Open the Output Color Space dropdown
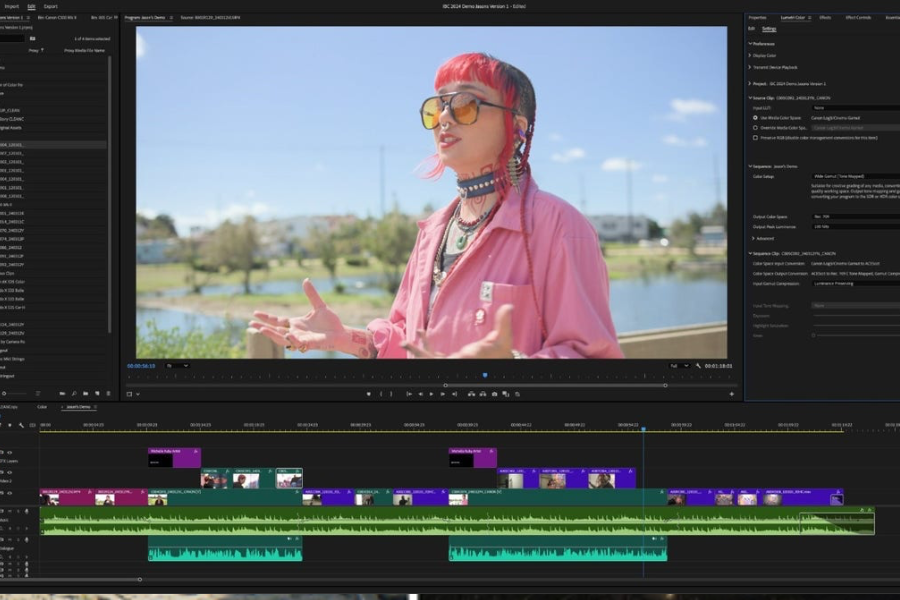The width and height of the screenshot is (900, 600). 855,216
